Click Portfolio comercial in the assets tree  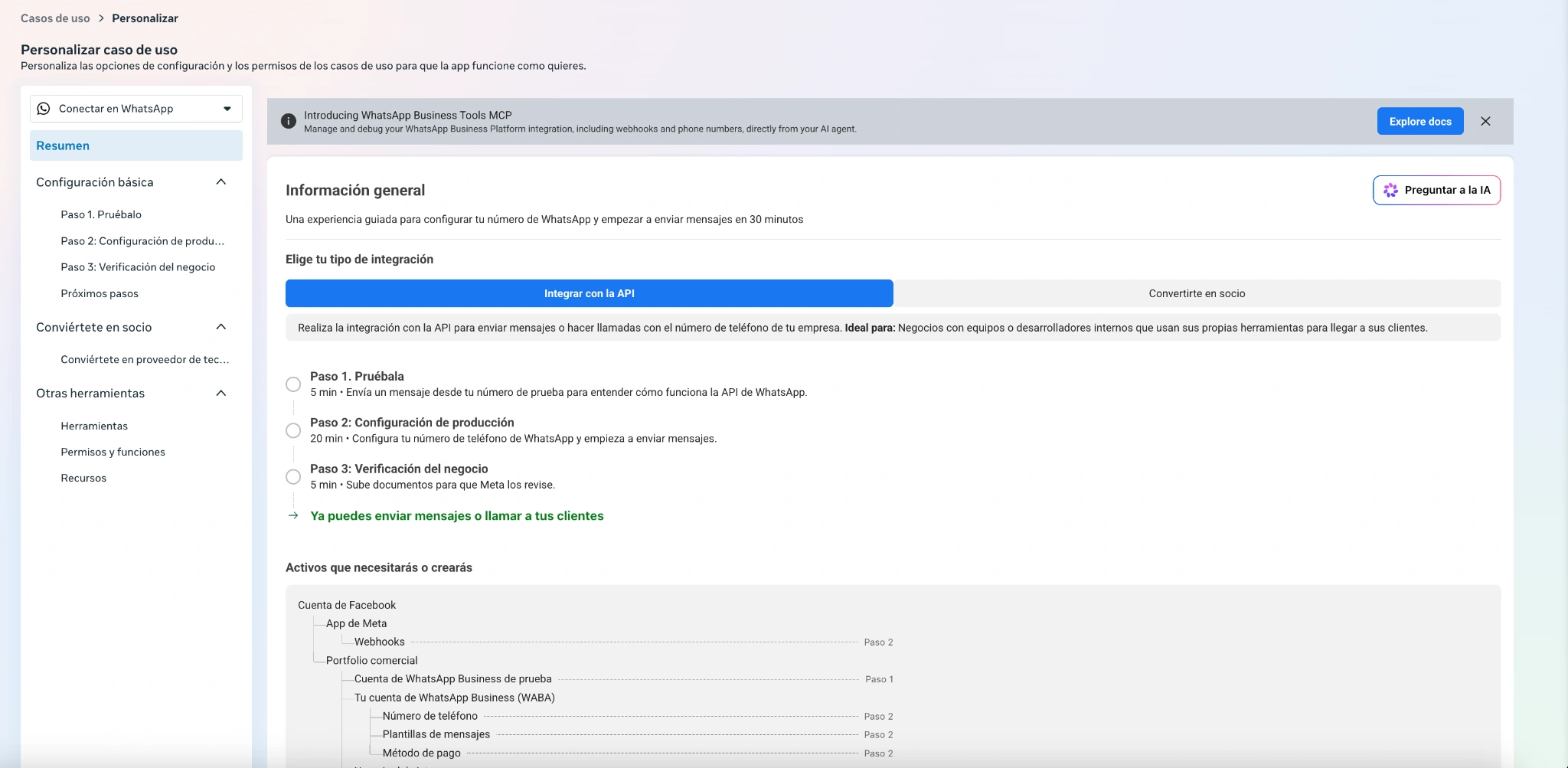click(x=371, y=660)
